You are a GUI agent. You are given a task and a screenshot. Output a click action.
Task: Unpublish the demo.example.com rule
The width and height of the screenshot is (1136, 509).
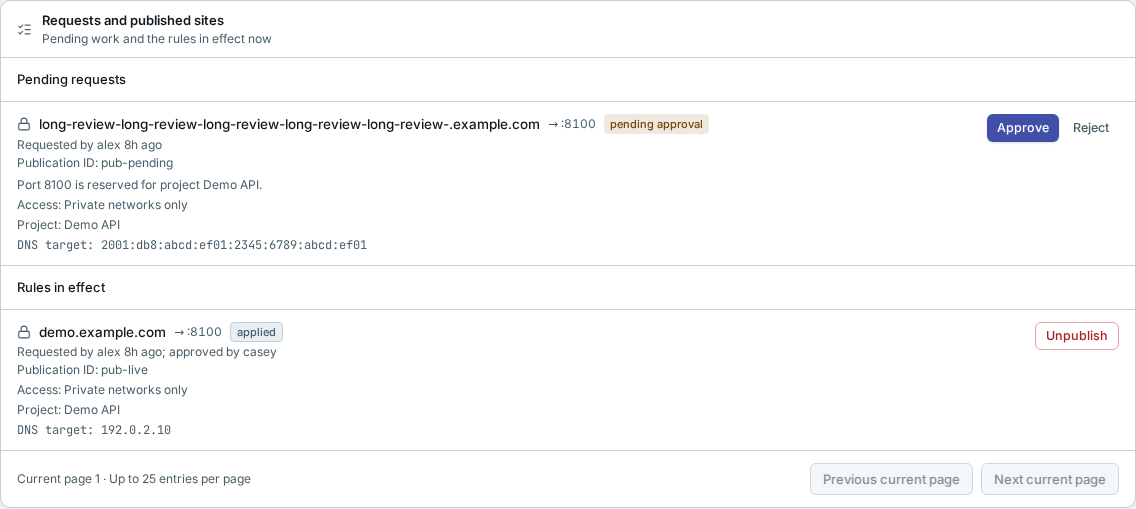pos(1077,336)
